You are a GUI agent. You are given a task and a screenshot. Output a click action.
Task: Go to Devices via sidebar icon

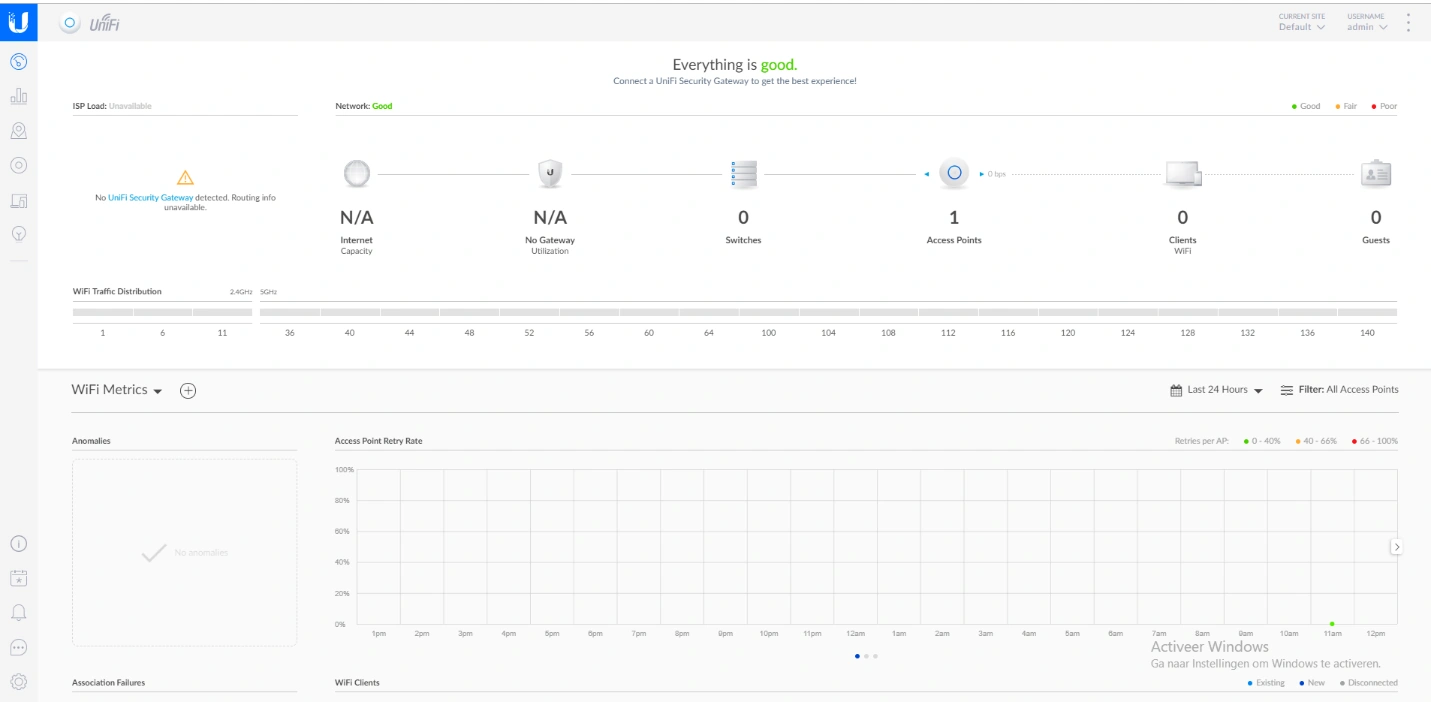point(18,166)
